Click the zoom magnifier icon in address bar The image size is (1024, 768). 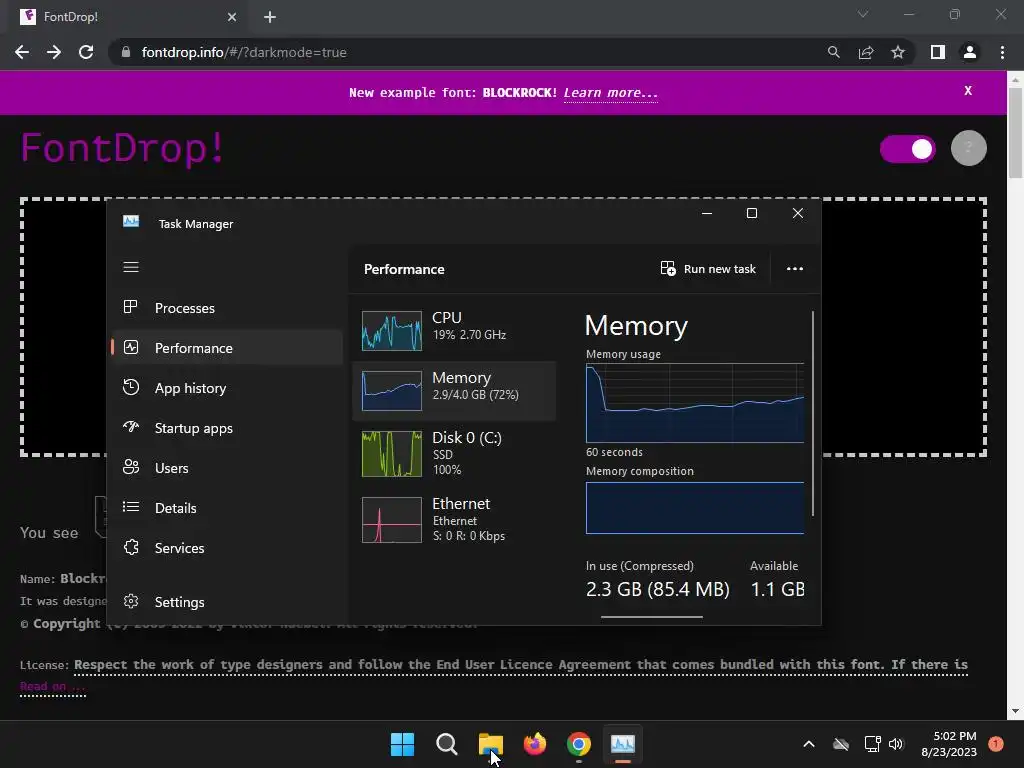click(833, 52)
